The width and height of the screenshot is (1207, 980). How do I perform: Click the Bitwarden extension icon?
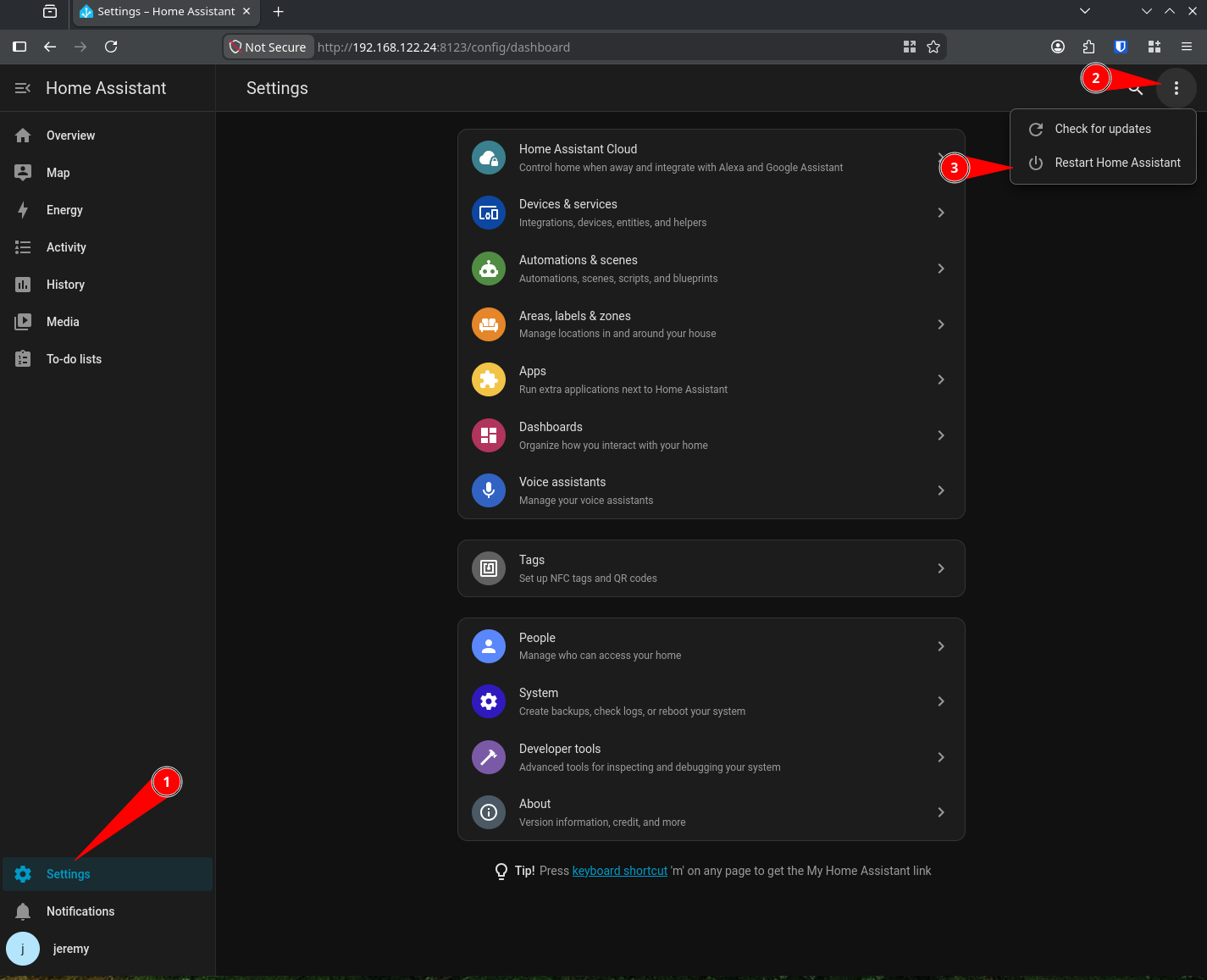coord(1121,47)
